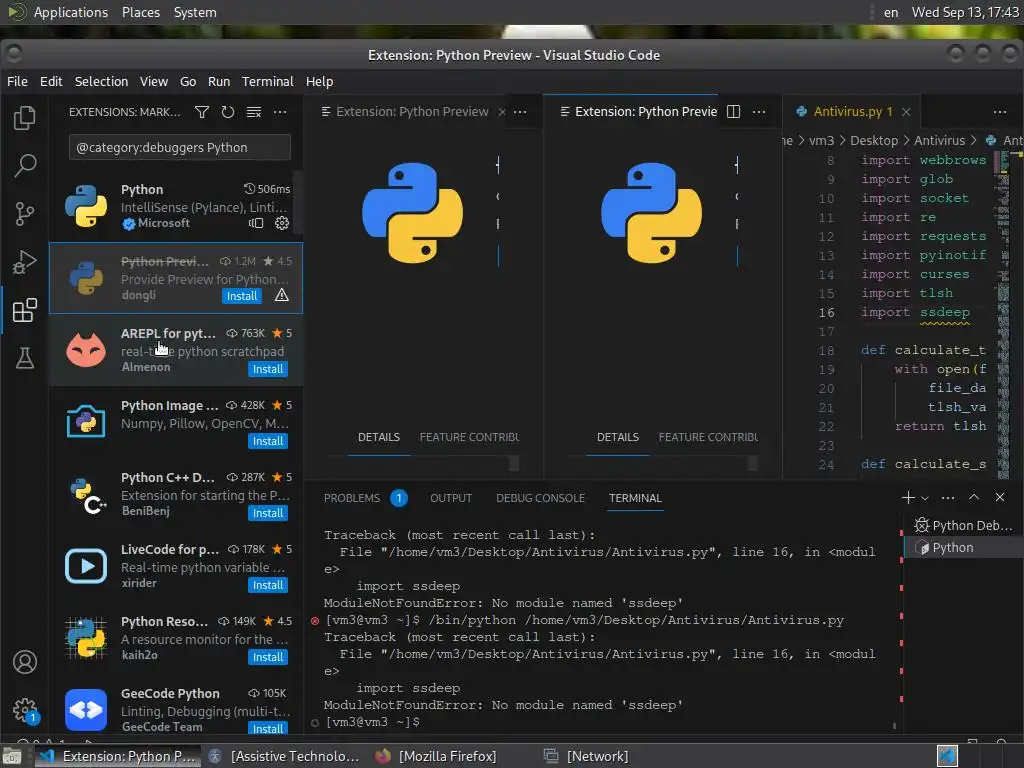
Task: Open the Search view in activity bar
Action: pyautogui.click(x=25, y=165)
